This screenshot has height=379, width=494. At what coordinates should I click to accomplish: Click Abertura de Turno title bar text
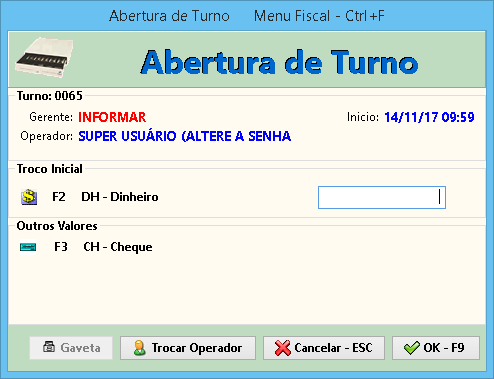(169, 16)
